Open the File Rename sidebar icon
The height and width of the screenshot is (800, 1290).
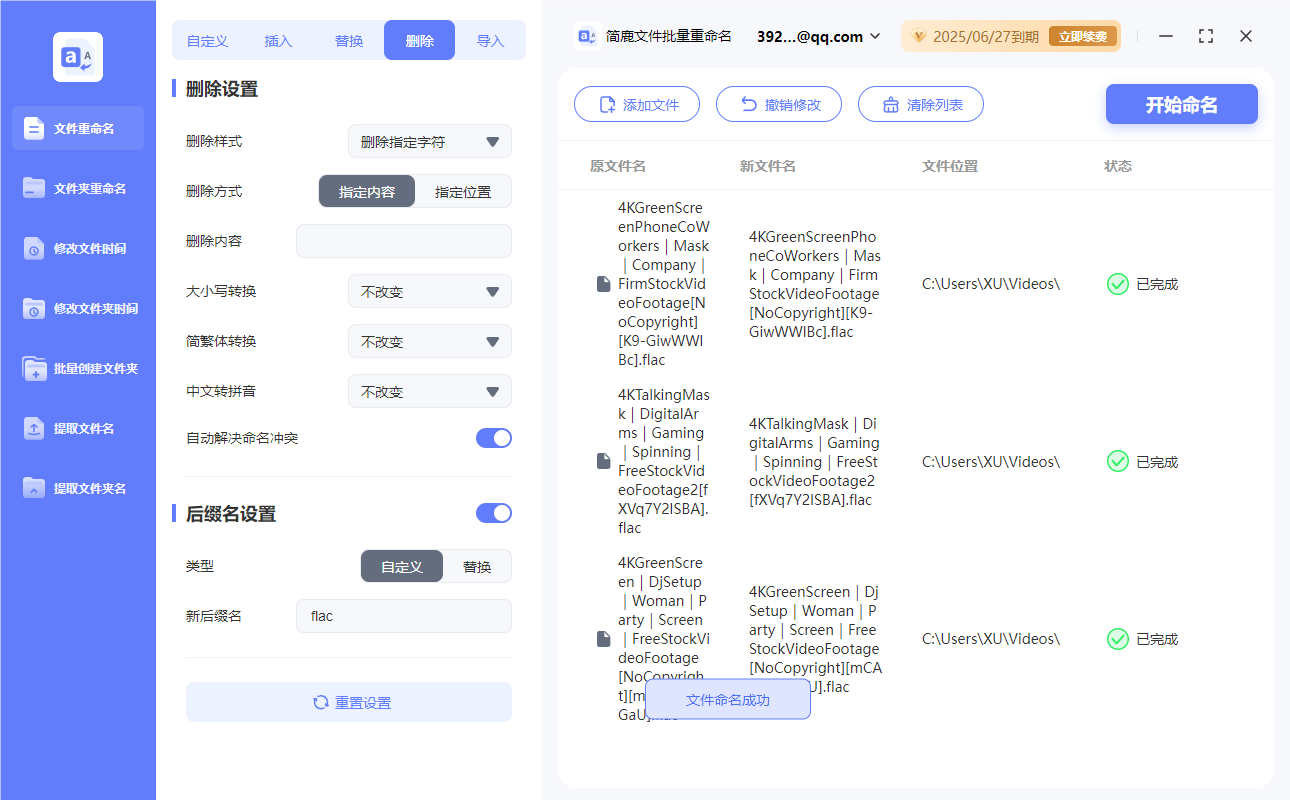coord(34,128)
